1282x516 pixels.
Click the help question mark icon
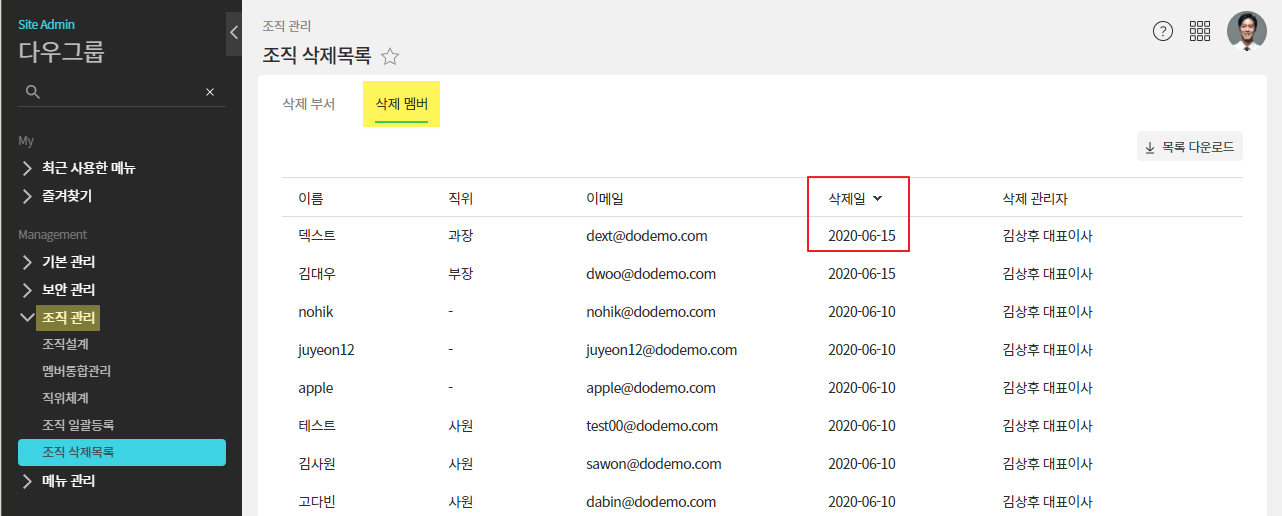(x=1162, y=31)
